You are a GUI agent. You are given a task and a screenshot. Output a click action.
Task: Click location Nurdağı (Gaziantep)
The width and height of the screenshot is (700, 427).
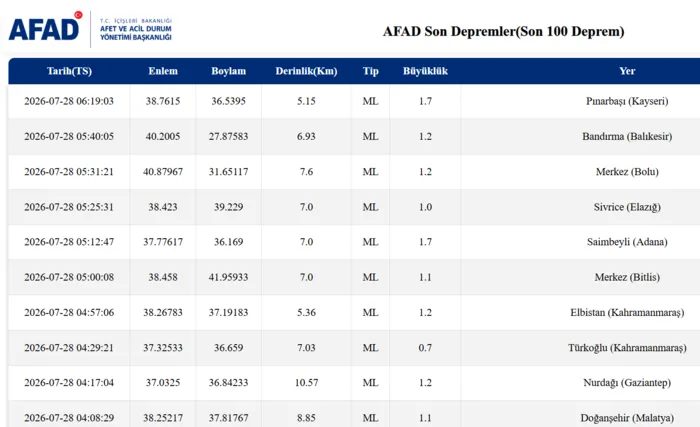pyautogui.click(x=627, y=383)
